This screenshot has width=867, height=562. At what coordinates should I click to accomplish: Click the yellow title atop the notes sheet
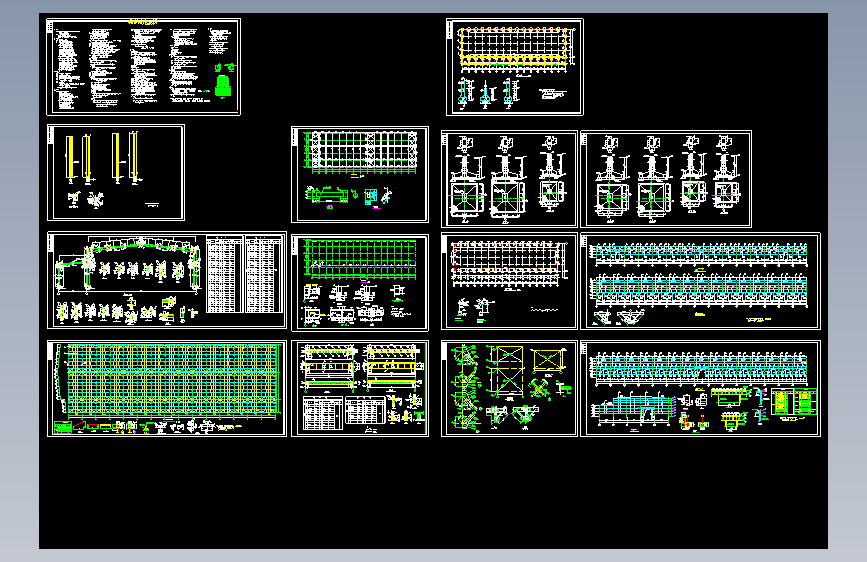tap(143, 22)
